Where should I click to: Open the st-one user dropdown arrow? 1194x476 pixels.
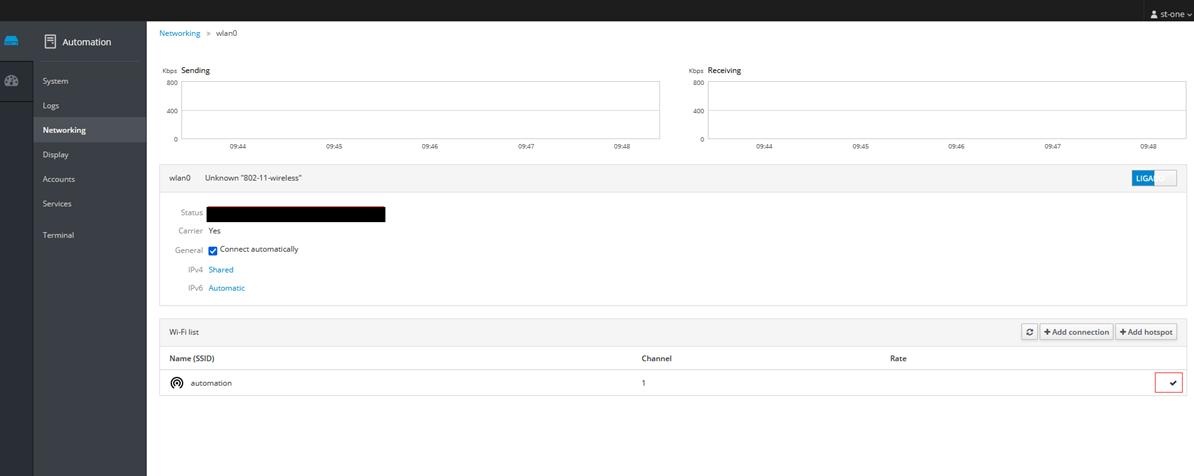click(1189, 15)
